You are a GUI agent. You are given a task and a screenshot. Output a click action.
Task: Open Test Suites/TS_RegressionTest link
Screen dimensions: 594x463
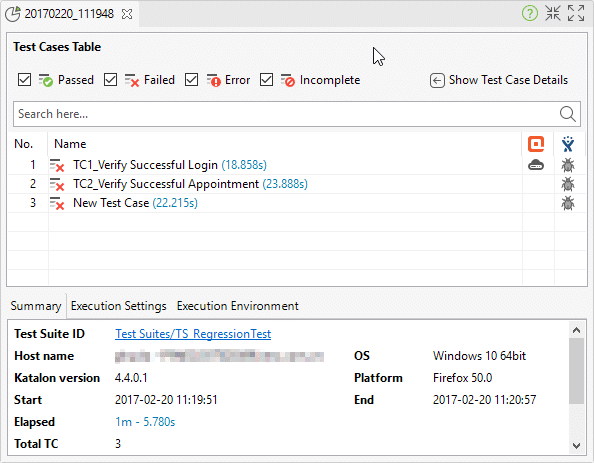(193, 334)
